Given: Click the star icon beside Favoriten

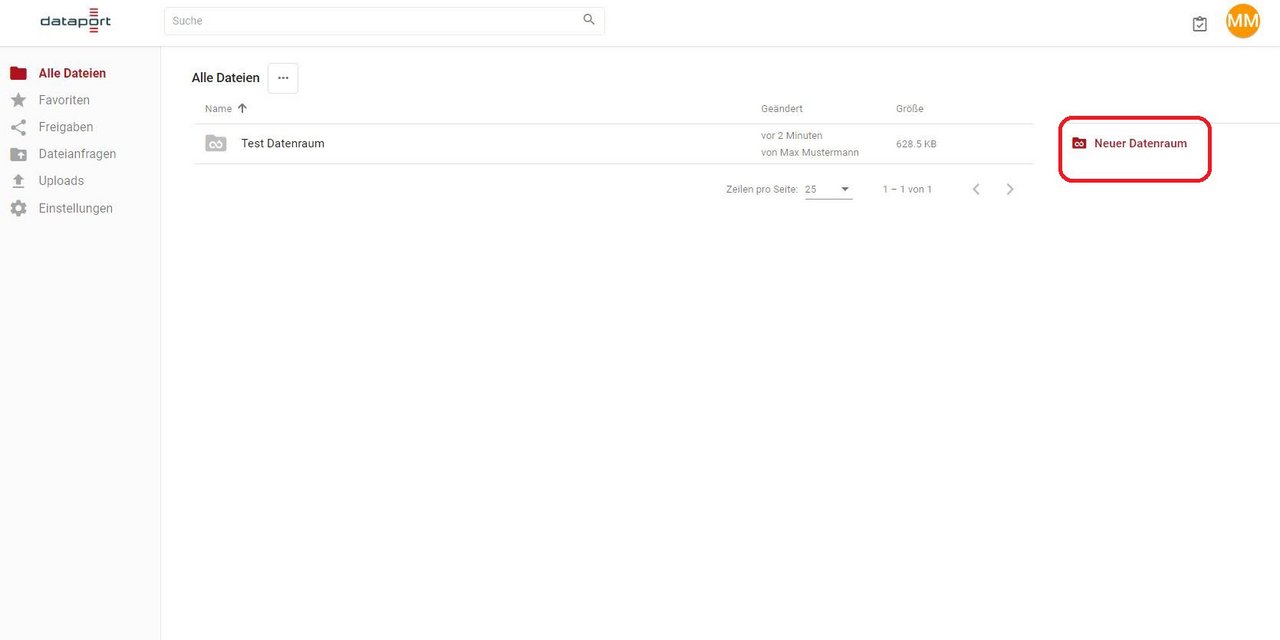Looking at the screenshot, I should [18, 100].
